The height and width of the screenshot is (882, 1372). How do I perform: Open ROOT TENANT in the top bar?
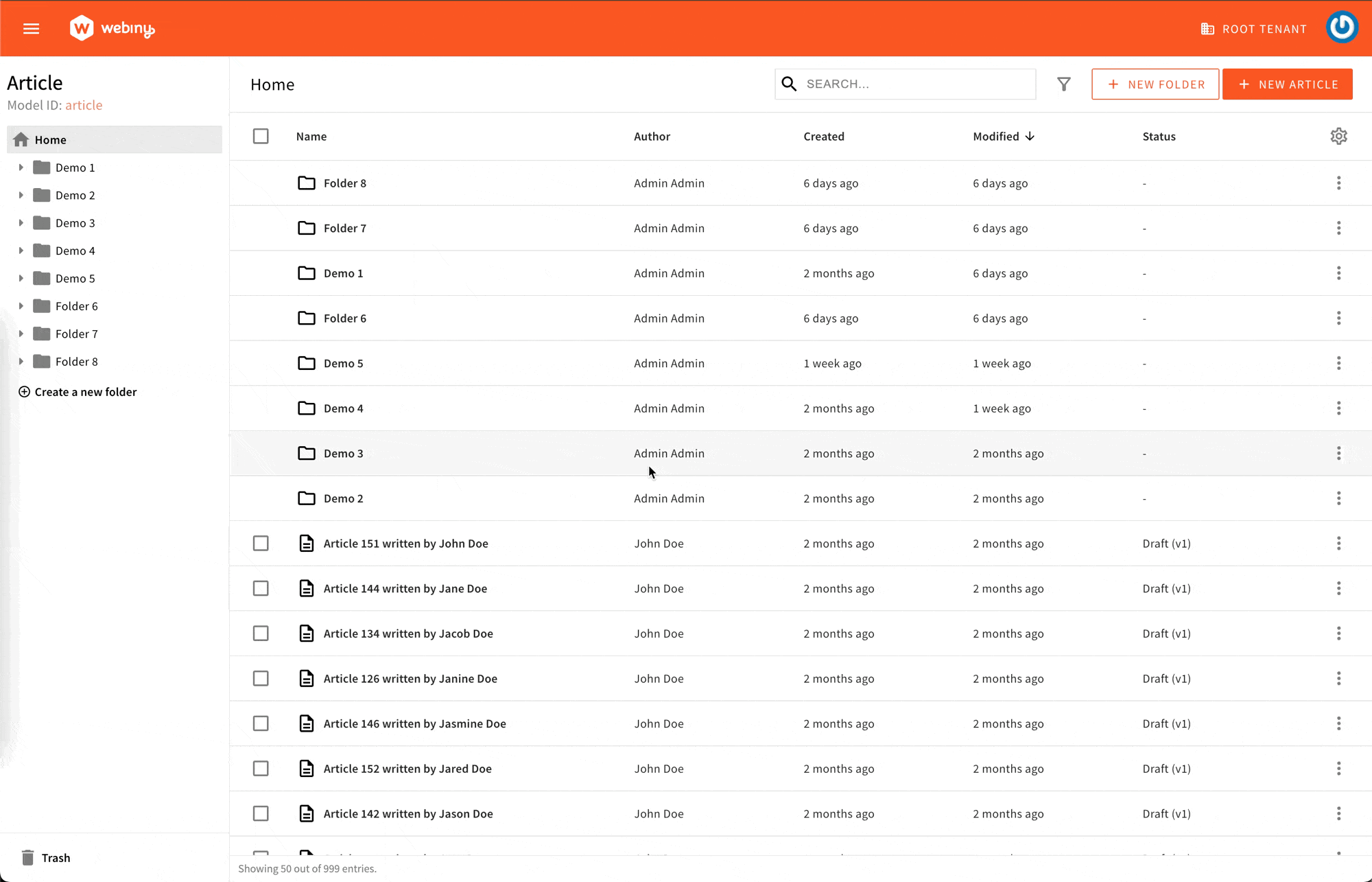pos(1254,28)
